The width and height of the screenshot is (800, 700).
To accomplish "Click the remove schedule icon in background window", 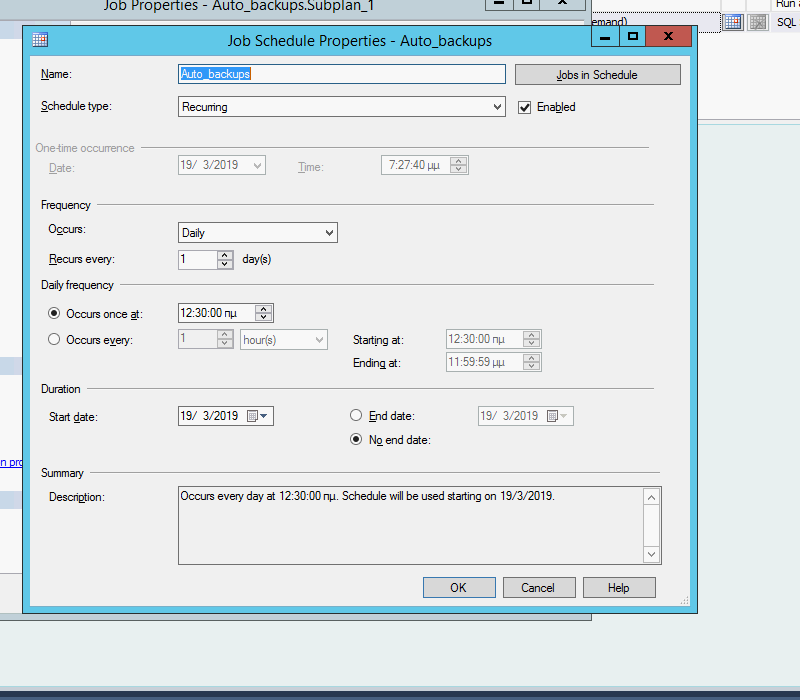I will pos(758,22).
